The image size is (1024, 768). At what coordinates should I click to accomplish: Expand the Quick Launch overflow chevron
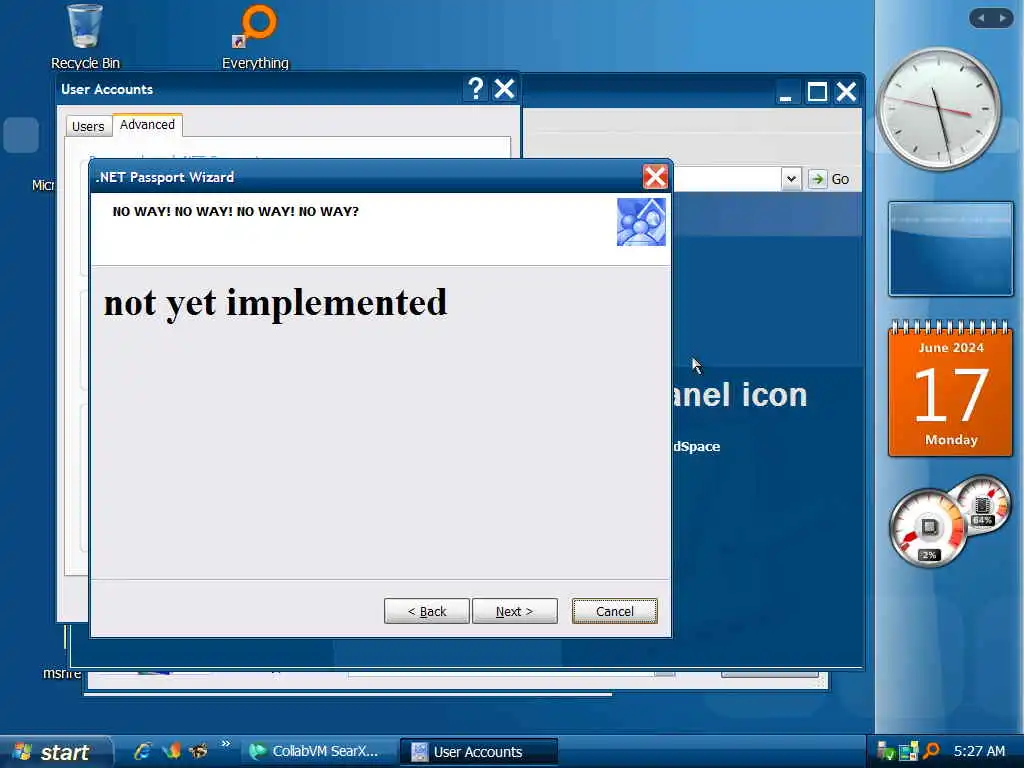click(x=225, y=744)
